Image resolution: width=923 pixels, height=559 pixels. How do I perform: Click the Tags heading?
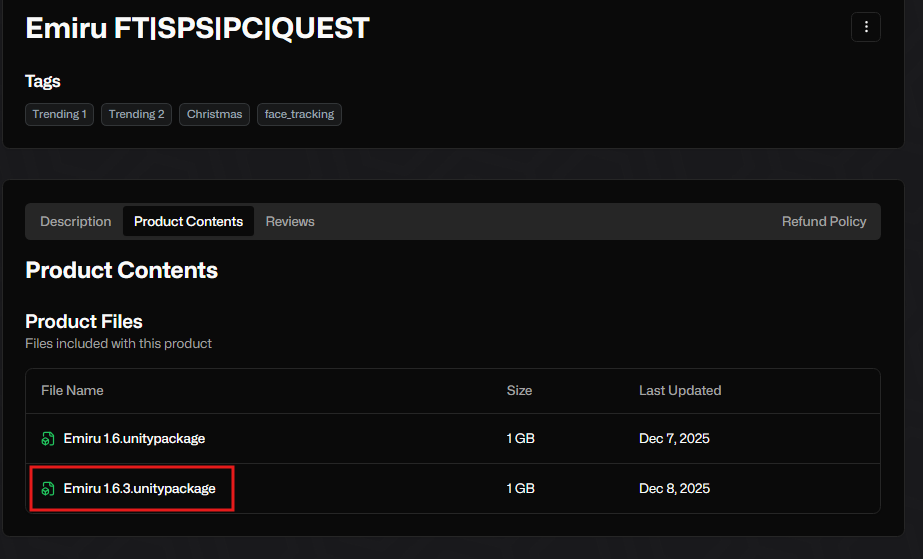42,81
